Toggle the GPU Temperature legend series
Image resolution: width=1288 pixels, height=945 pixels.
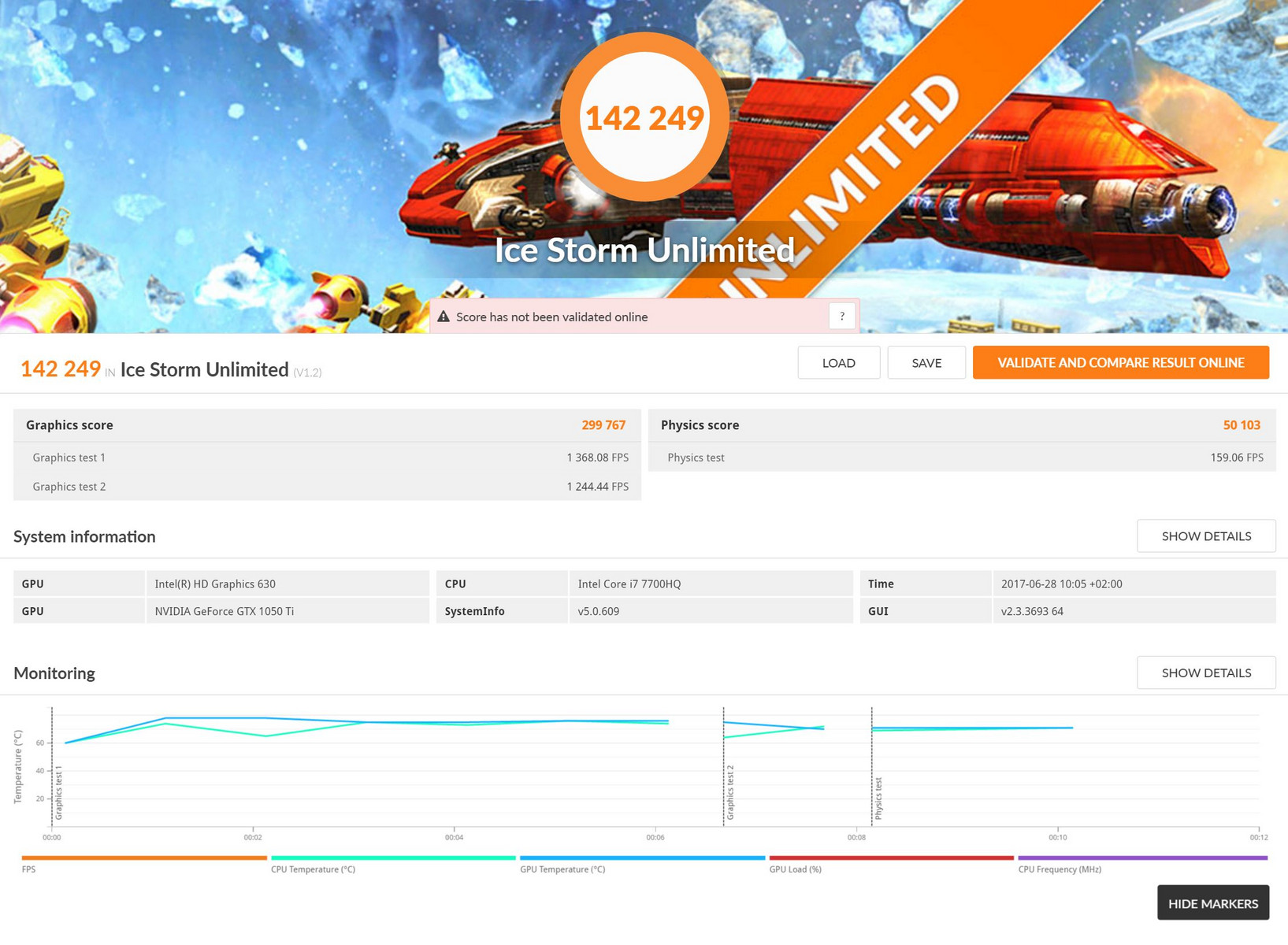tap(642, 864)
